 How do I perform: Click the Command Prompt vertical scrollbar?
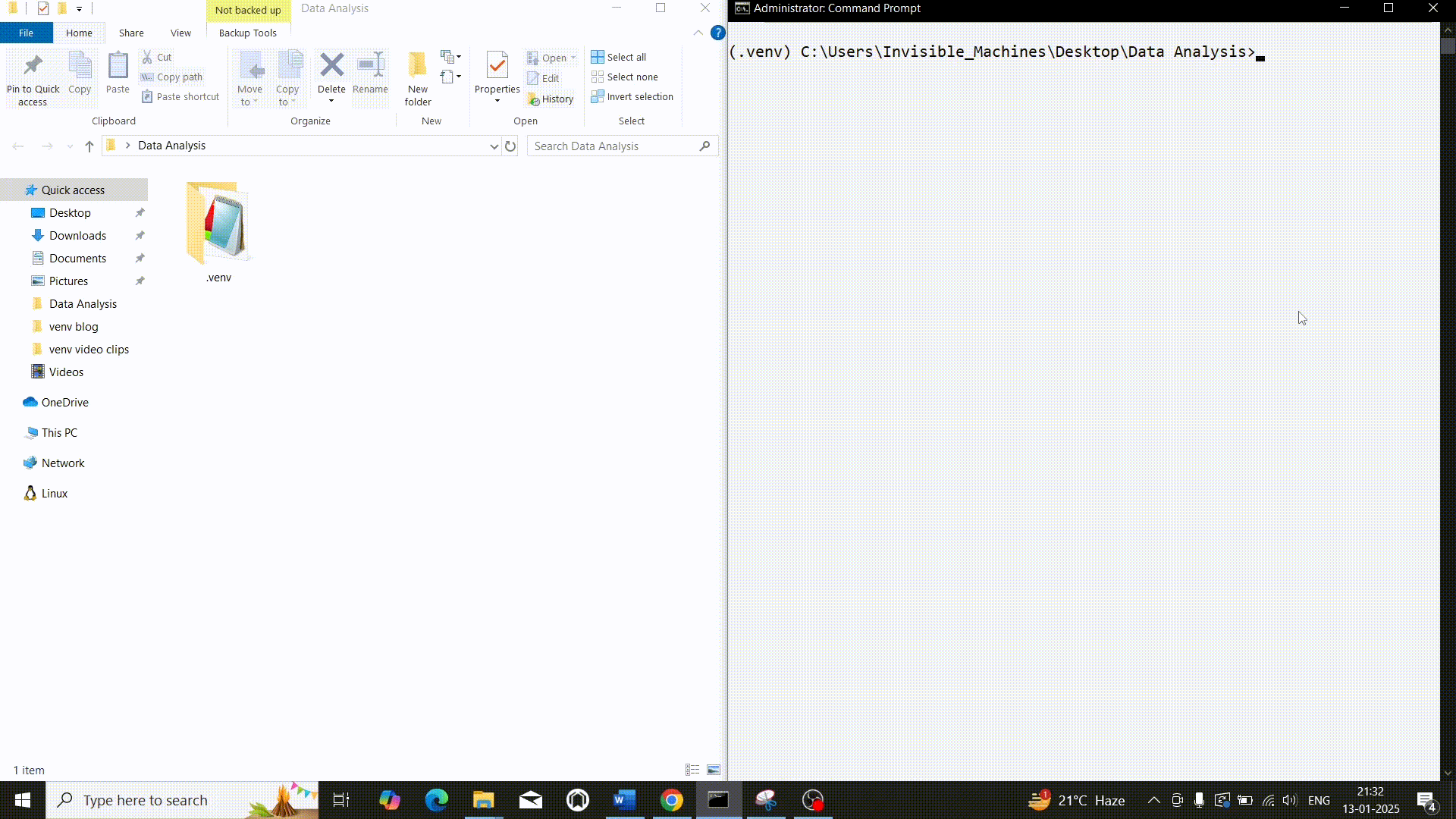coord(1448,401)
